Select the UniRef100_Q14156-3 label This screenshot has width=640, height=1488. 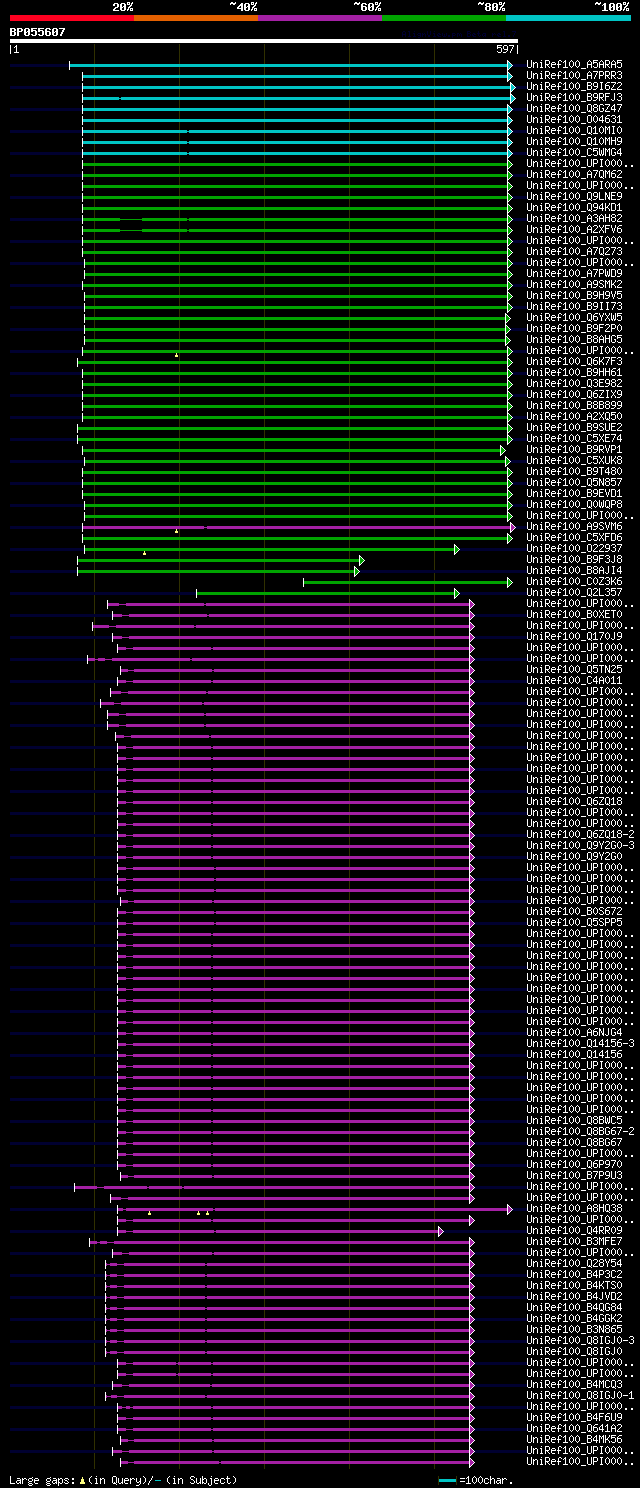580,1043
